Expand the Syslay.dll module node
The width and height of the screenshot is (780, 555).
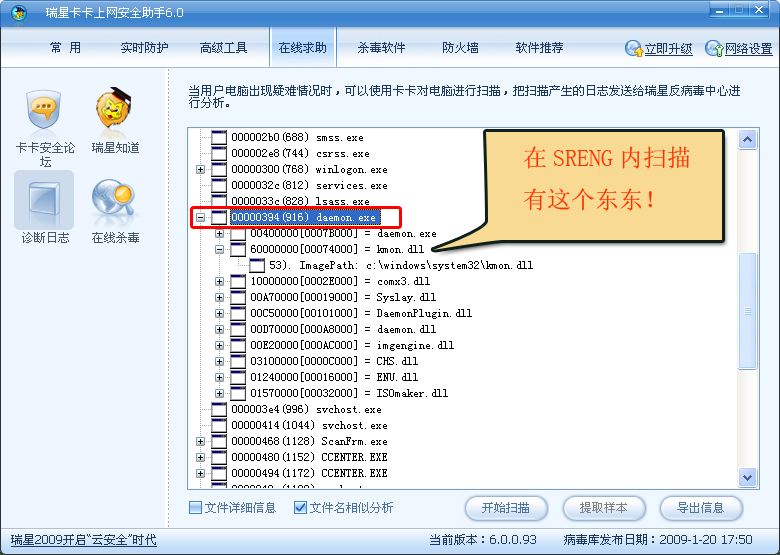[x=219, y=297]
